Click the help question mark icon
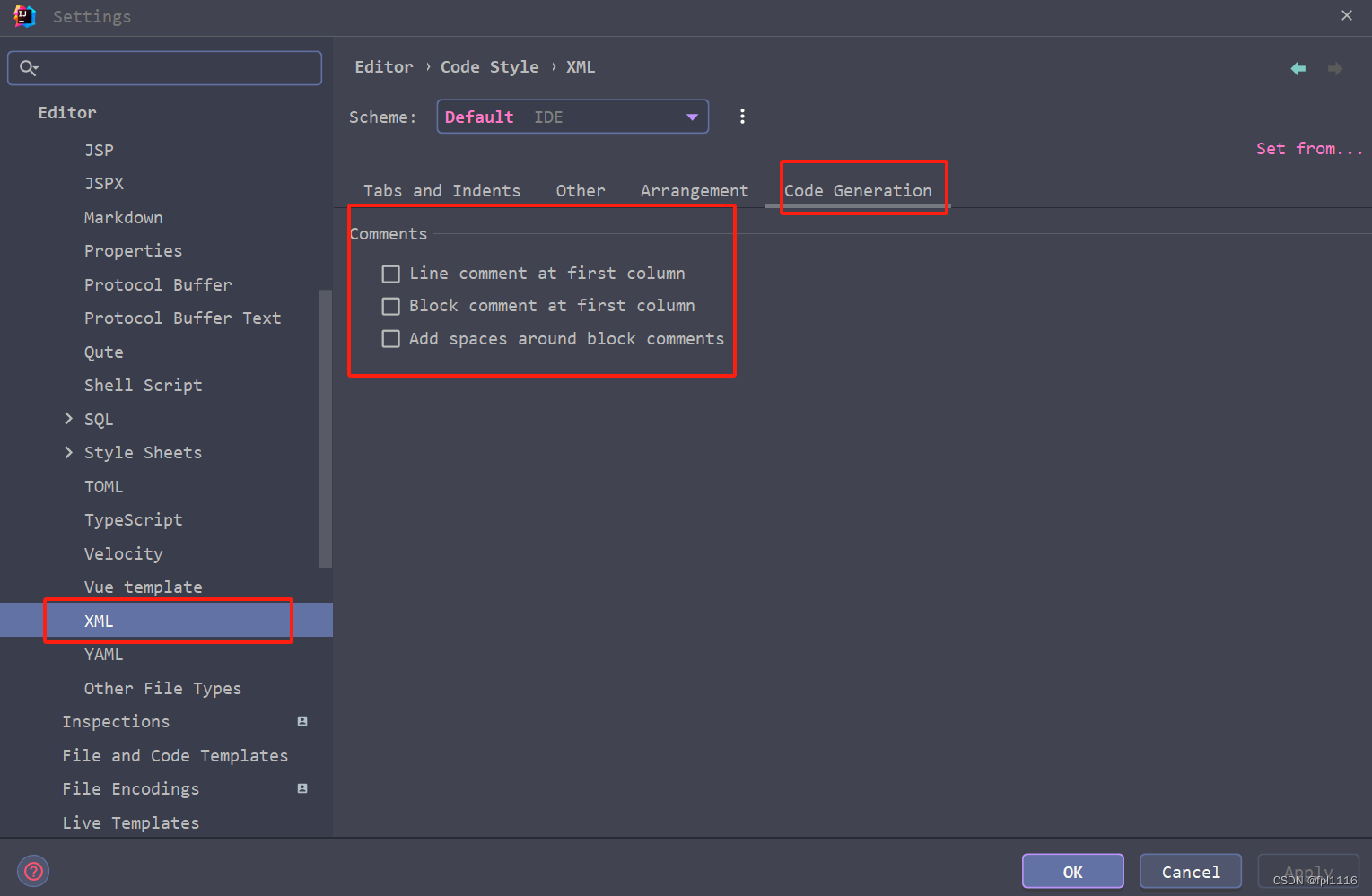The width and height of the screenshot is (1372, 896). pyautogui.click(x=33, y=871)
